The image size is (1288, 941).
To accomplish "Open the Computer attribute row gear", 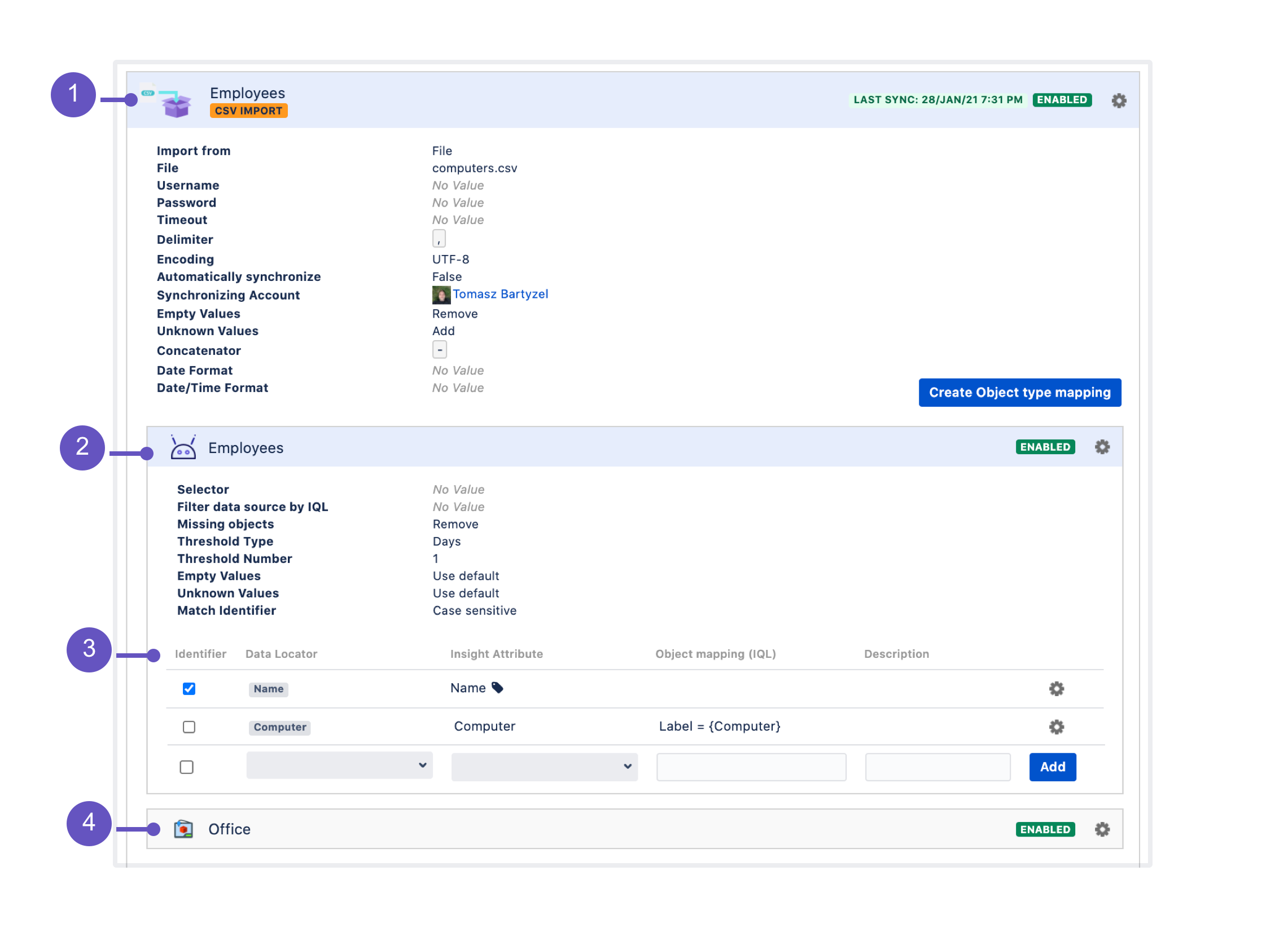I will click(x=1056, y=727).
